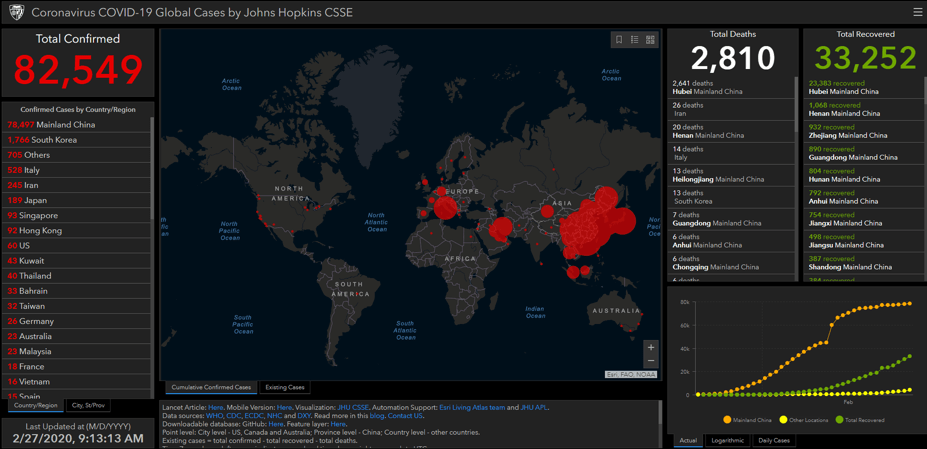
Task: Show the Logarithmic chart tab
Action: click(x=727, y=441)
